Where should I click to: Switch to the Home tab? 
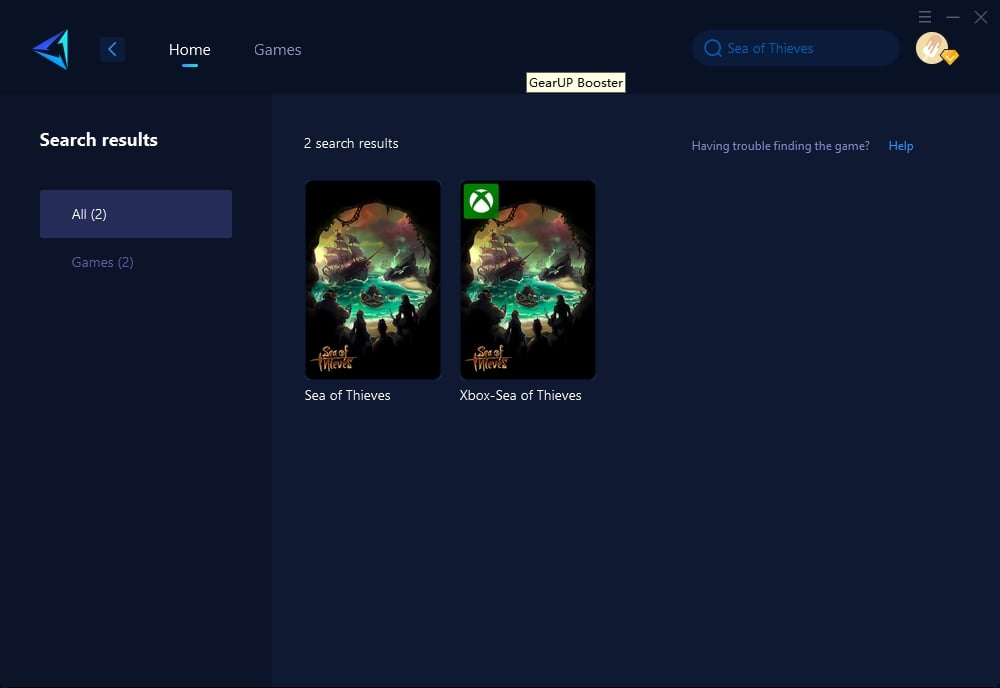click(189, 50)
